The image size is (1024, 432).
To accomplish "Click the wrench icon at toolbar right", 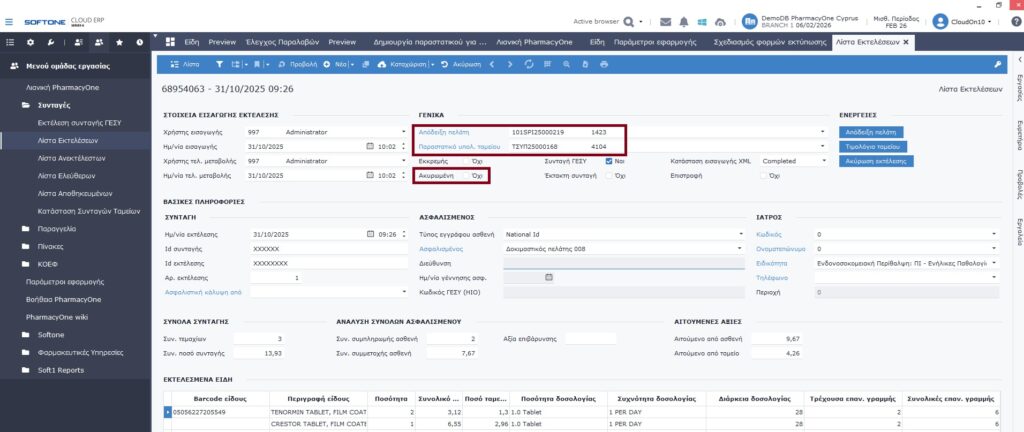I will point(997,64).
